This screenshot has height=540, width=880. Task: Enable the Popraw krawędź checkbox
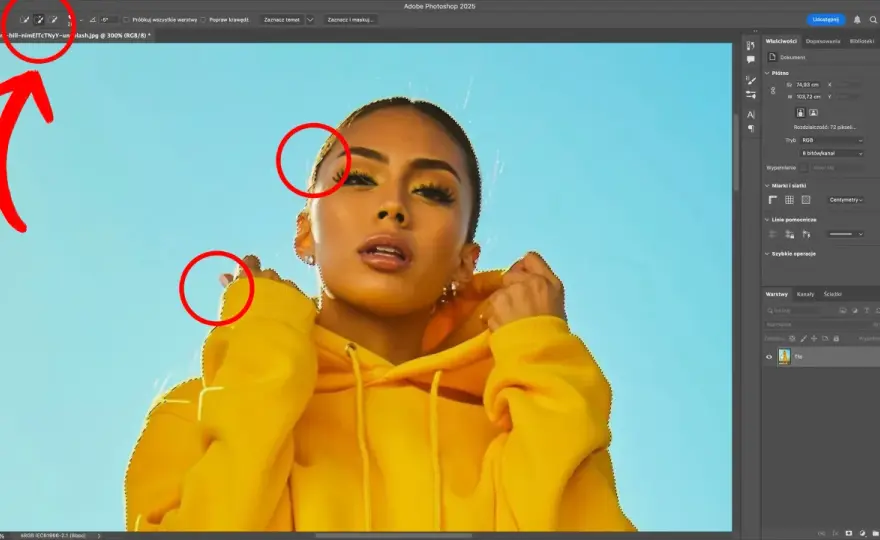click(203, 20)
